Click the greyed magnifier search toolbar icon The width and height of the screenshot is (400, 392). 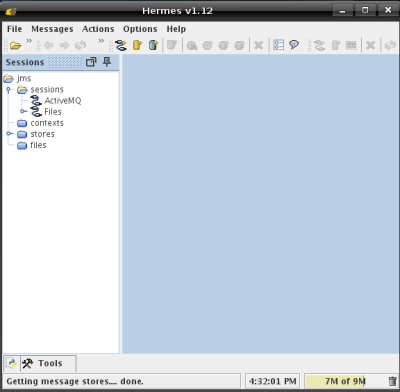click(x=192, y=45)
